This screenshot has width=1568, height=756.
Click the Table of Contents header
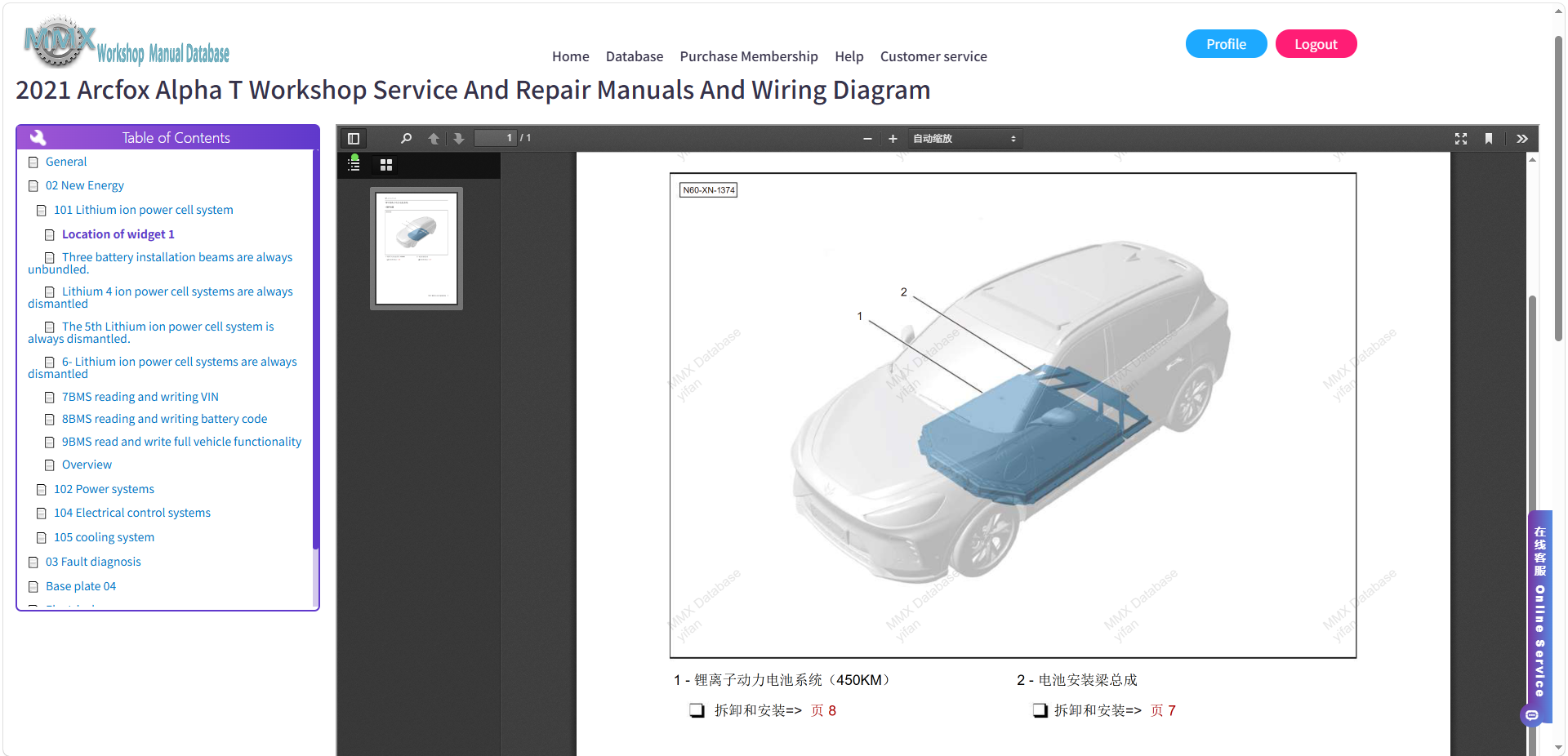coord(167,137)
